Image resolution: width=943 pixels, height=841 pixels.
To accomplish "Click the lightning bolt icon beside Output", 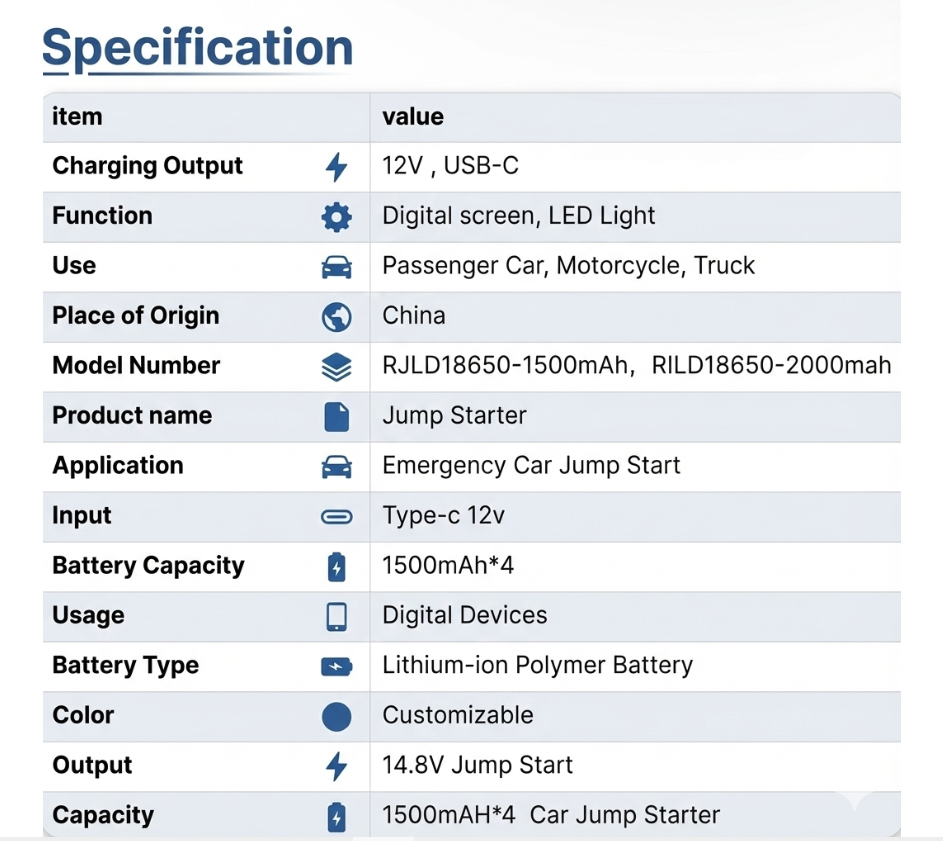I will coord(337,767).
